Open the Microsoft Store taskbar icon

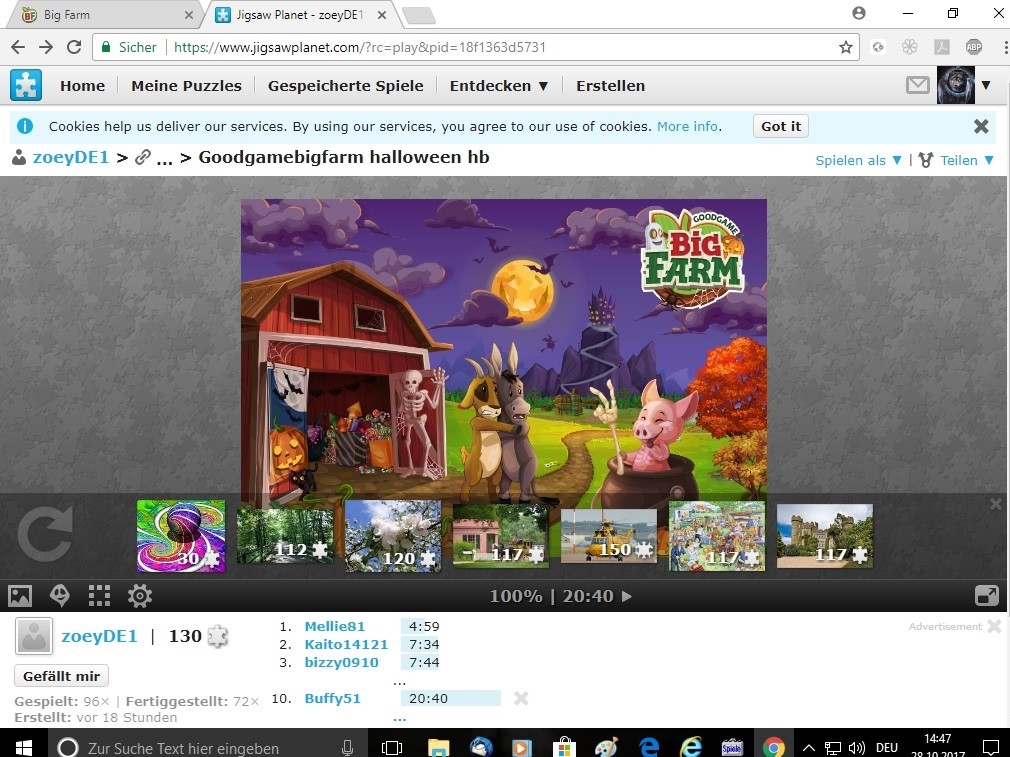point(564,747)
